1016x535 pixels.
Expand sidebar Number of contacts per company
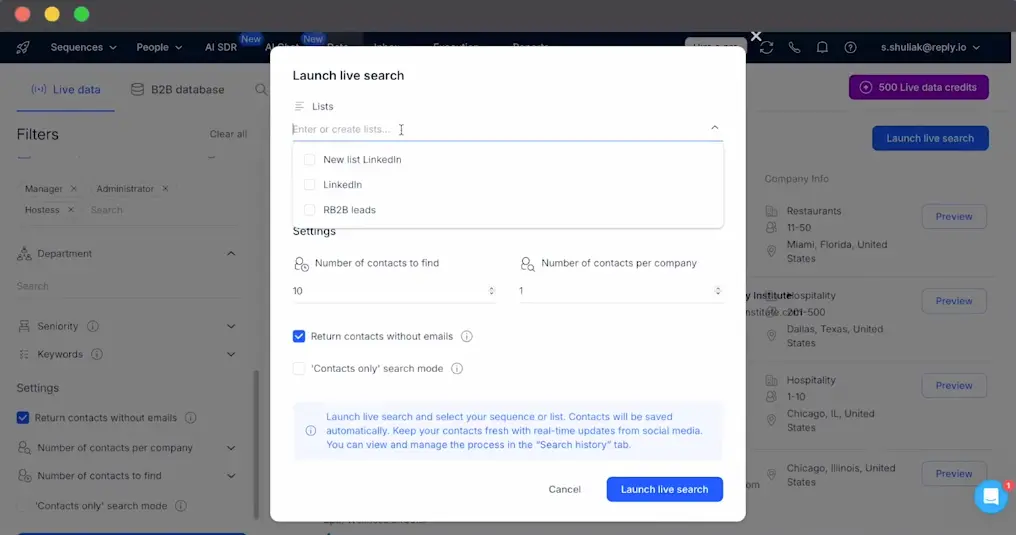pos(231,448)
